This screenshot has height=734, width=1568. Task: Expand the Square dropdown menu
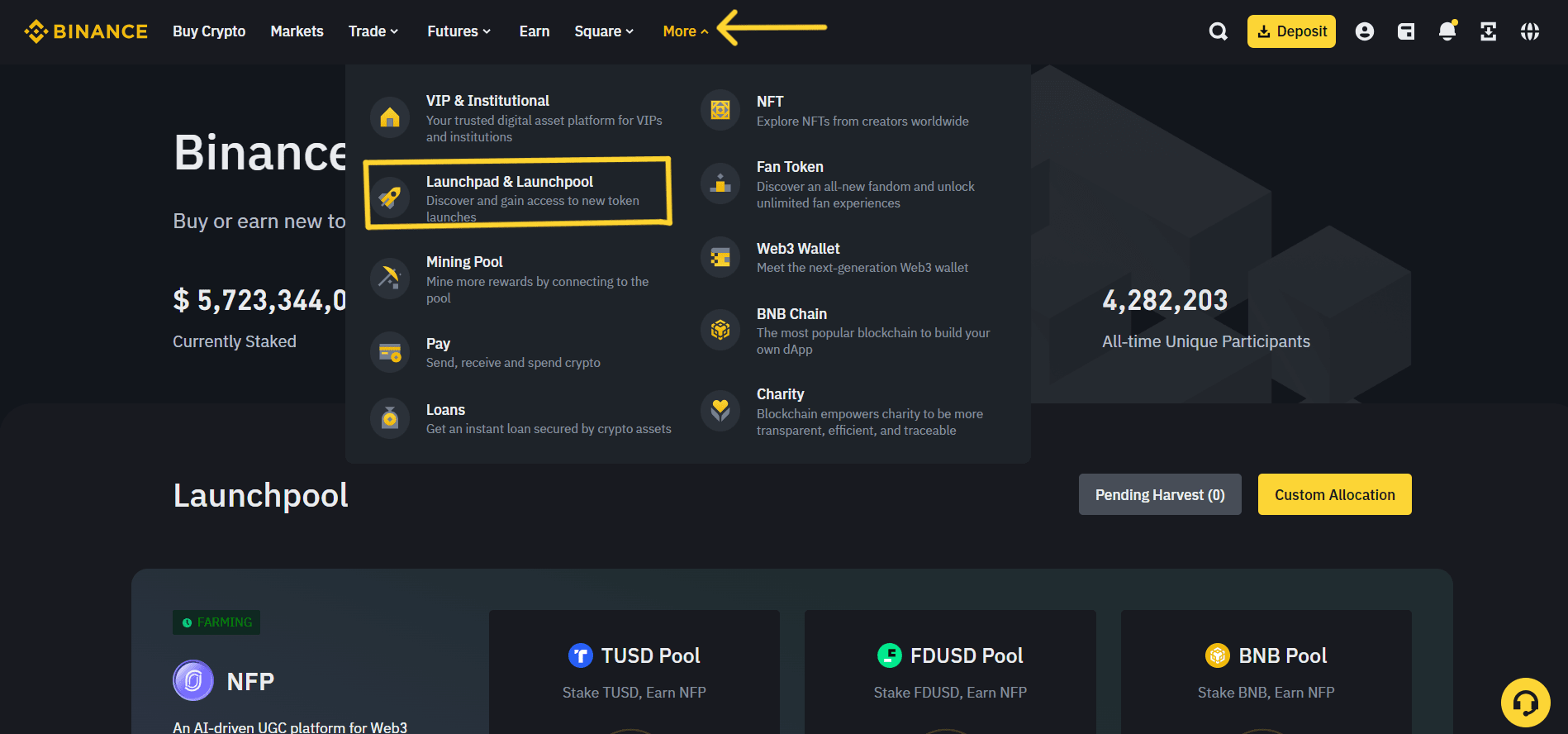(605, 31)
